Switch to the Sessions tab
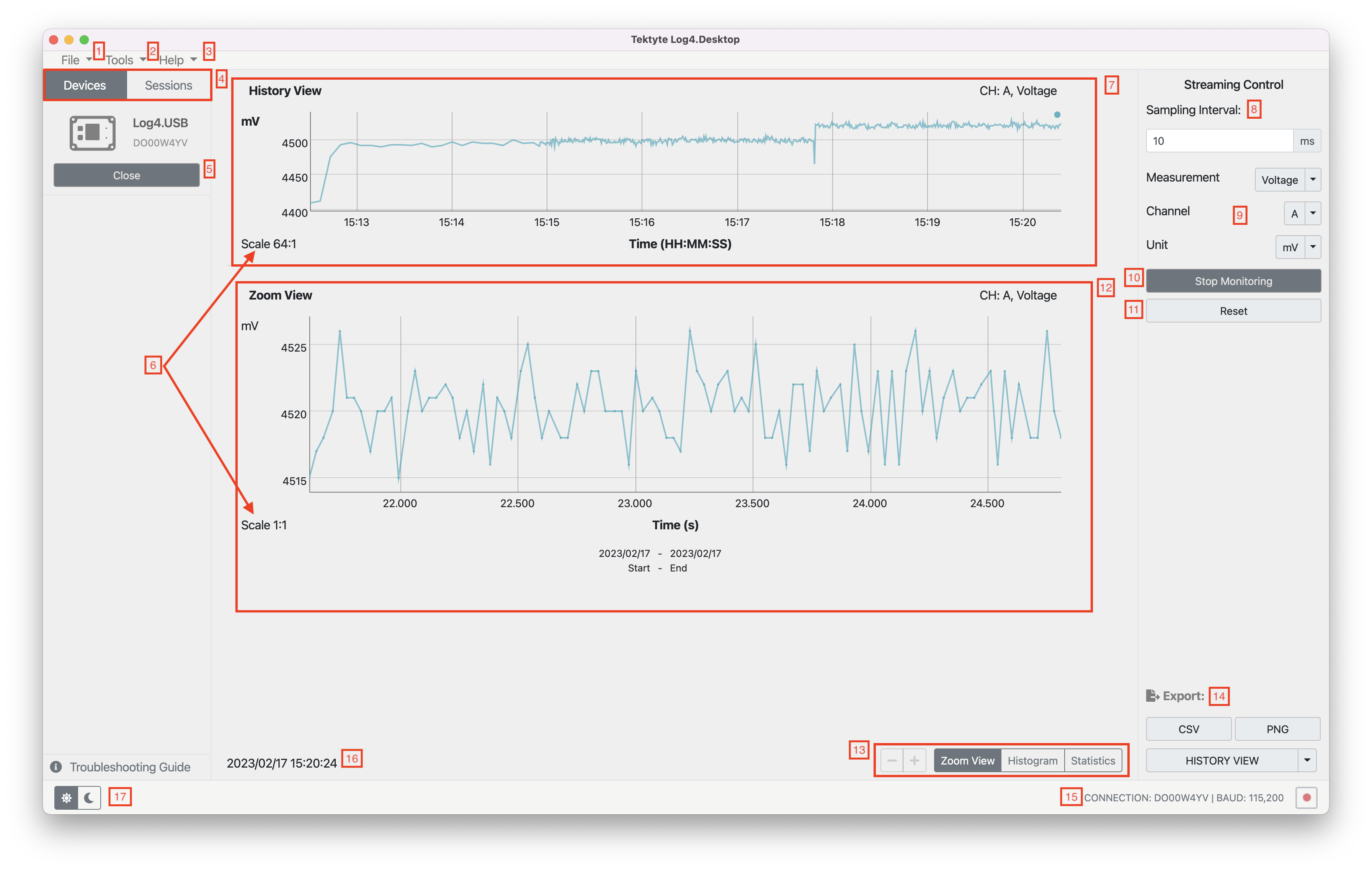 168,85
